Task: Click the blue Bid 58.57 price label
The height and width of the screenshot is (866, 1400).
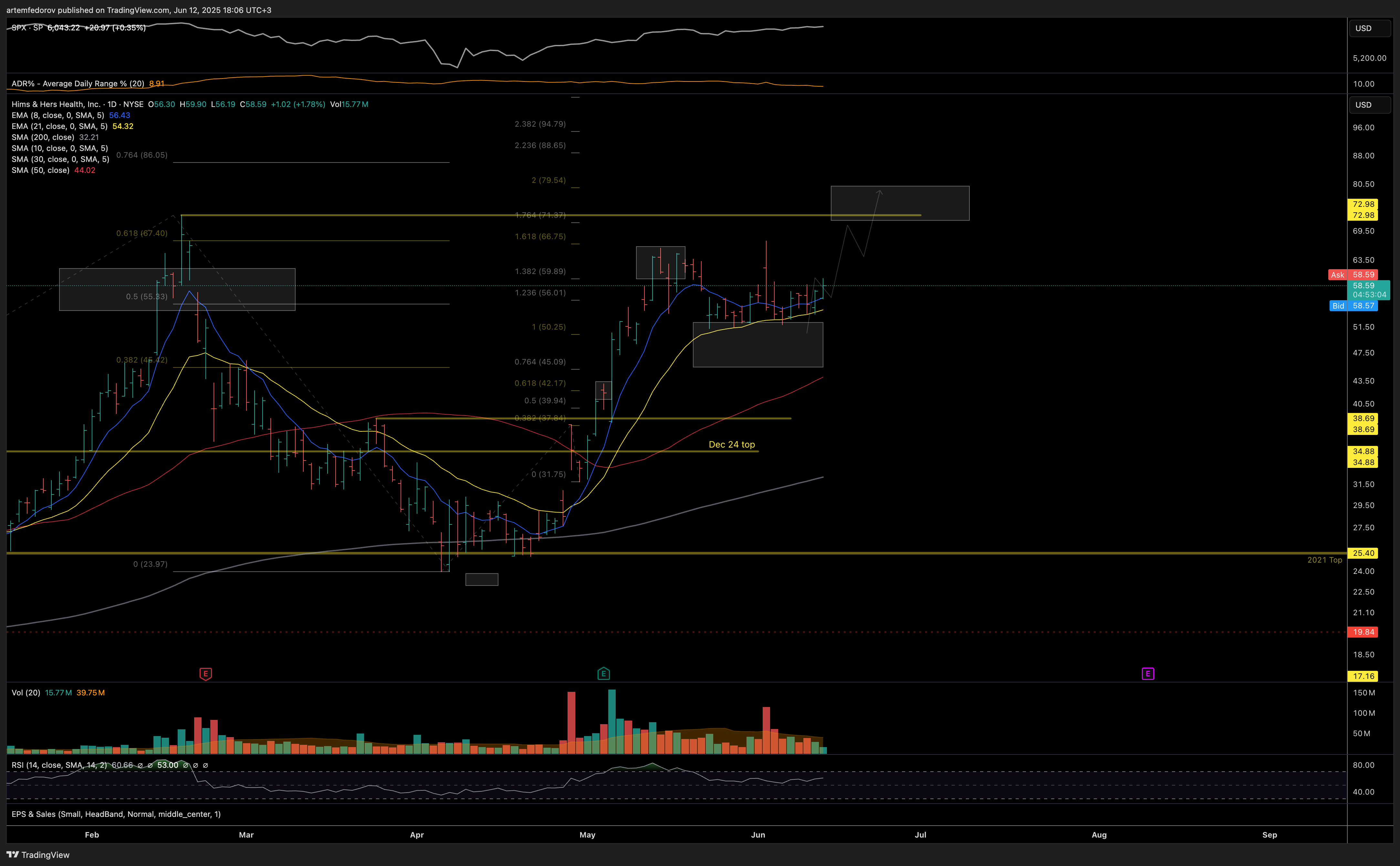Action: [1353, 306]
